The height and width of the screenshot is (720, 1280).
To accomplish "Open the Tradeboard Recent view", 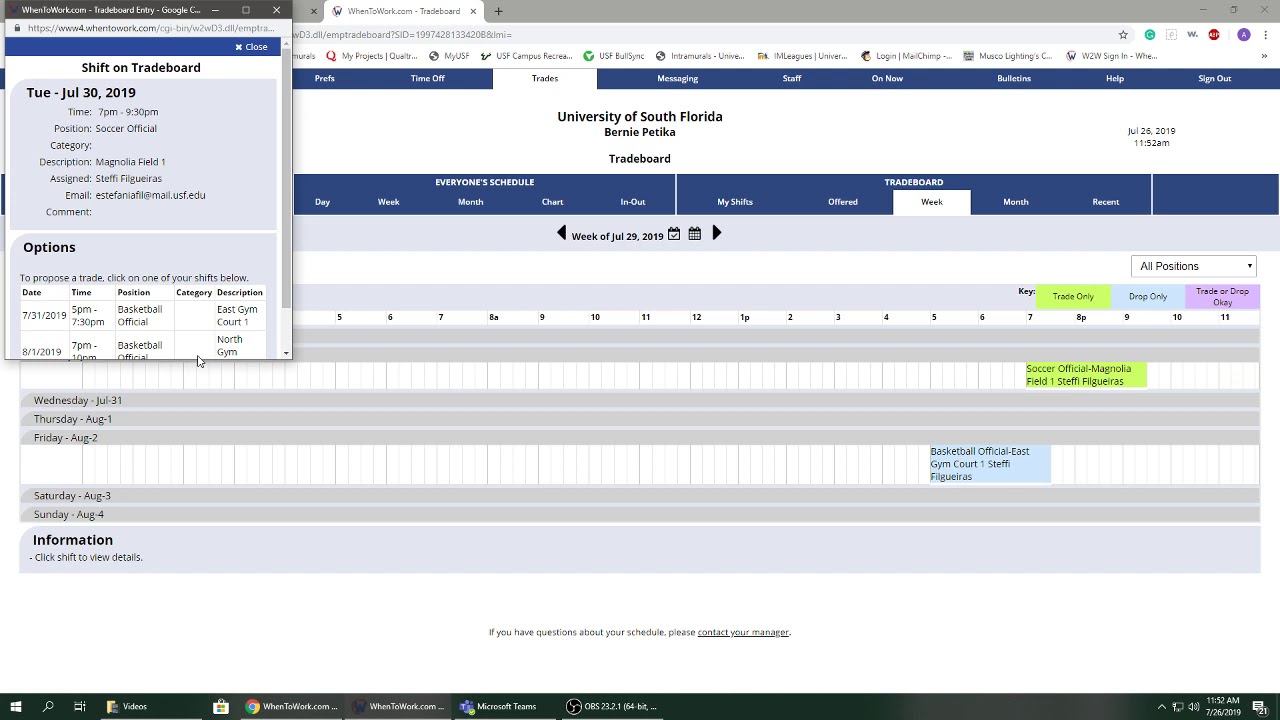I will (1106, 202).
